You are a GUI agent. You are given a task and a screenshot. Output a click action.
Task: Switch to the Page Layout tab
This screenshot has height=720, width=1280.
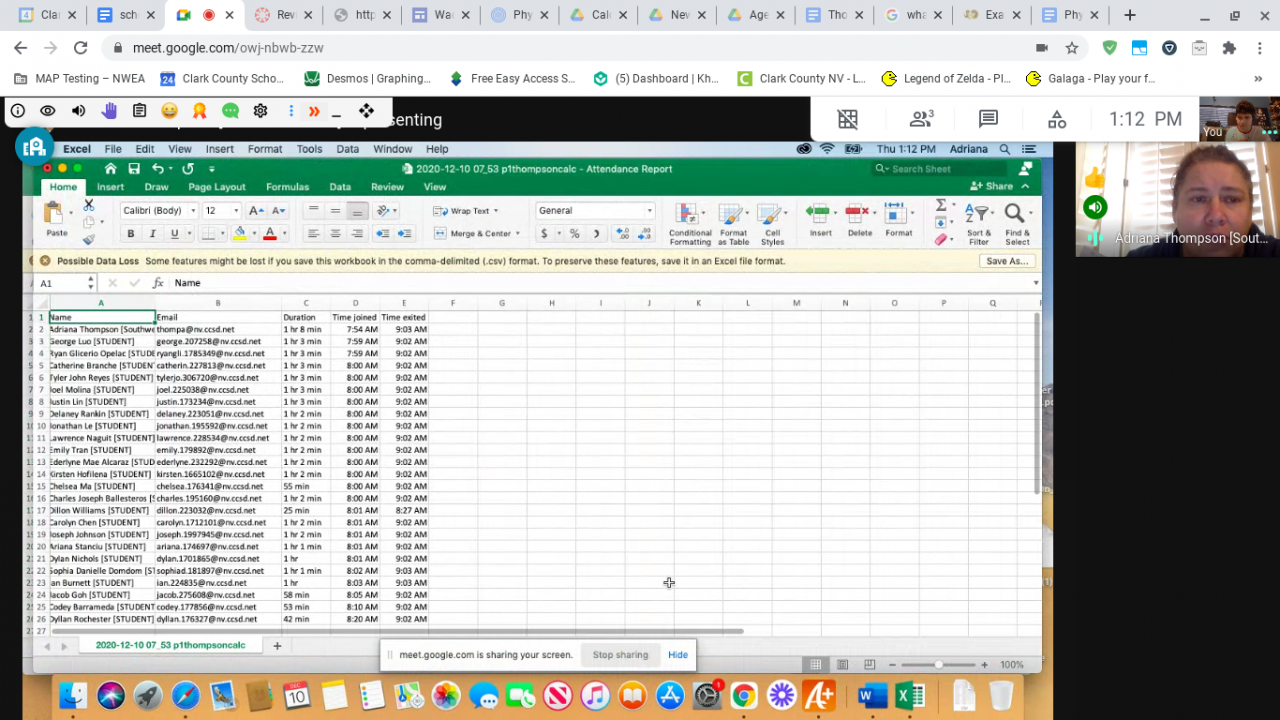216,187
